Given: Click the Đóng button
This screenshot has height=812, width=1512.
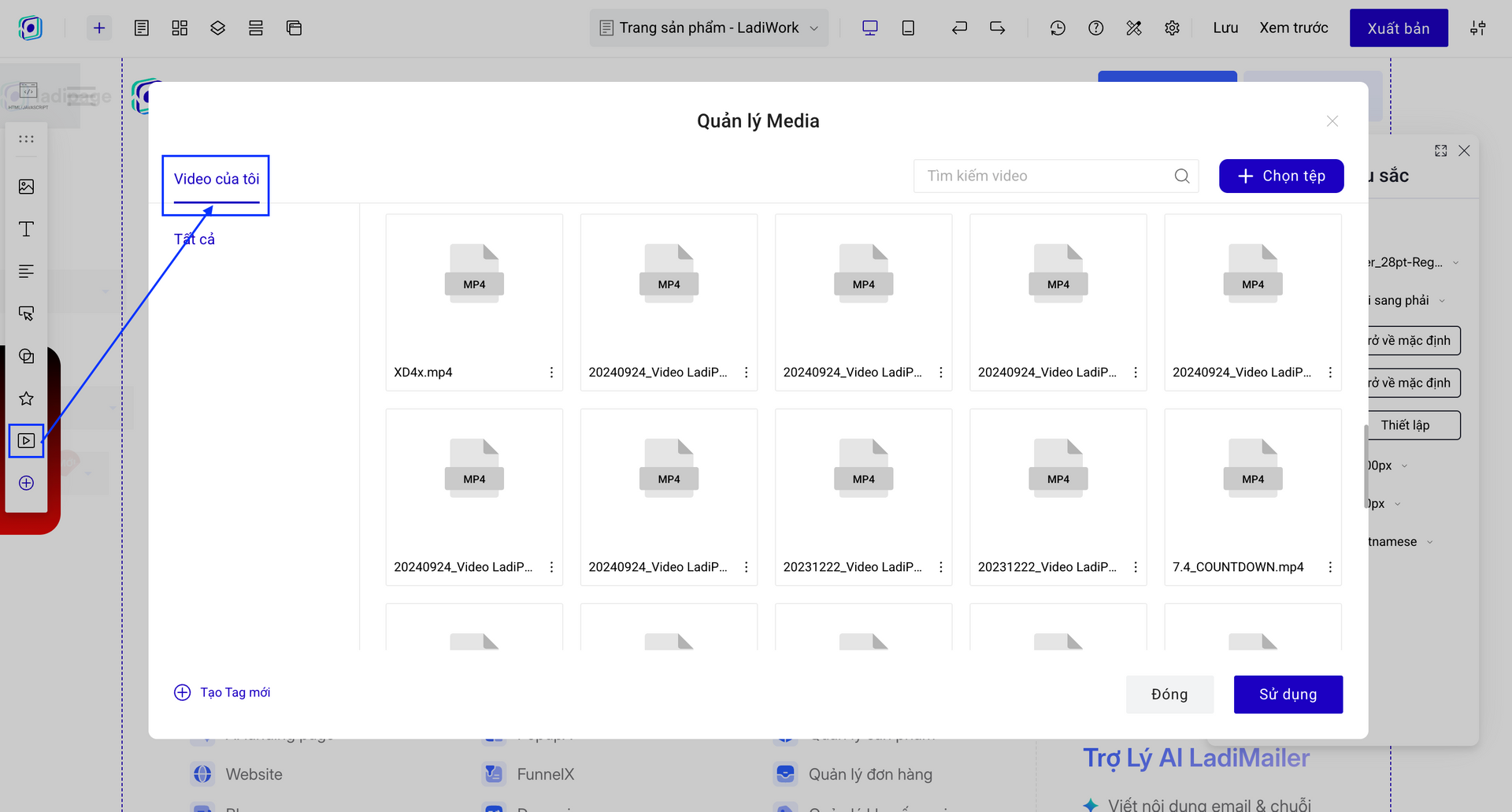Looking at the screenshot, I should (1169, 694).
